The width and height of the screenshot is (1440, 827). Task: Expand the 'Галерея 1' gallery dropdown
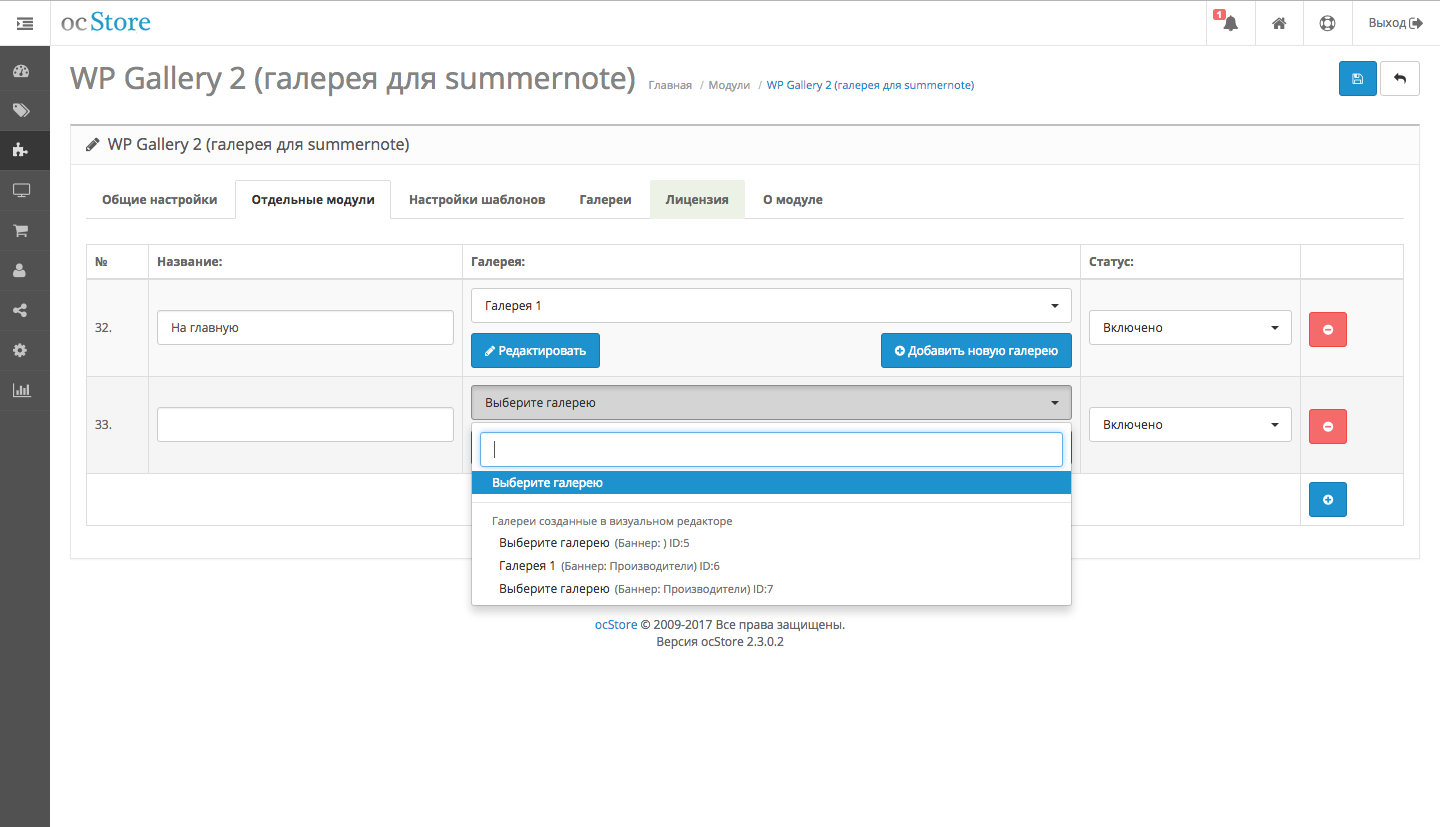pyautogui.click(x=770, y=306)
